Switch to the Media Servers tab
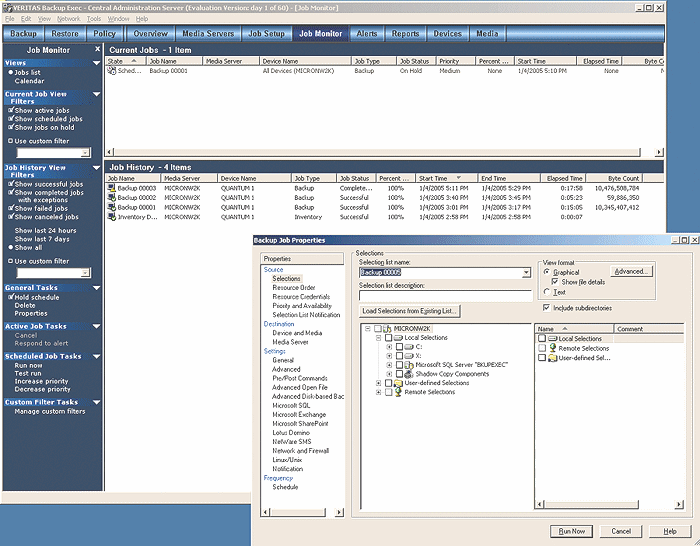 point(208,33)
